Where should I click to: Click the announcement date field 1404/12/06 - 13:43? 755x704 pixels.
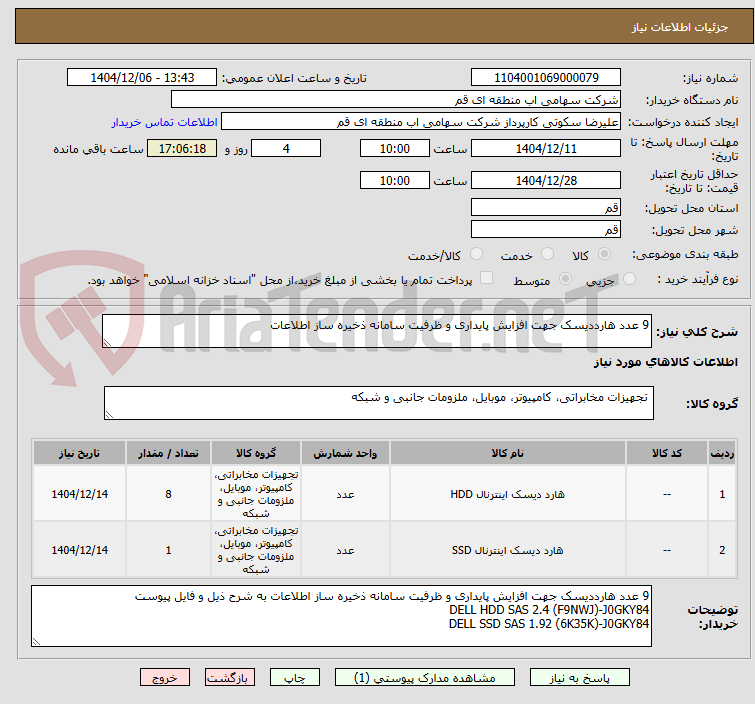142,78
